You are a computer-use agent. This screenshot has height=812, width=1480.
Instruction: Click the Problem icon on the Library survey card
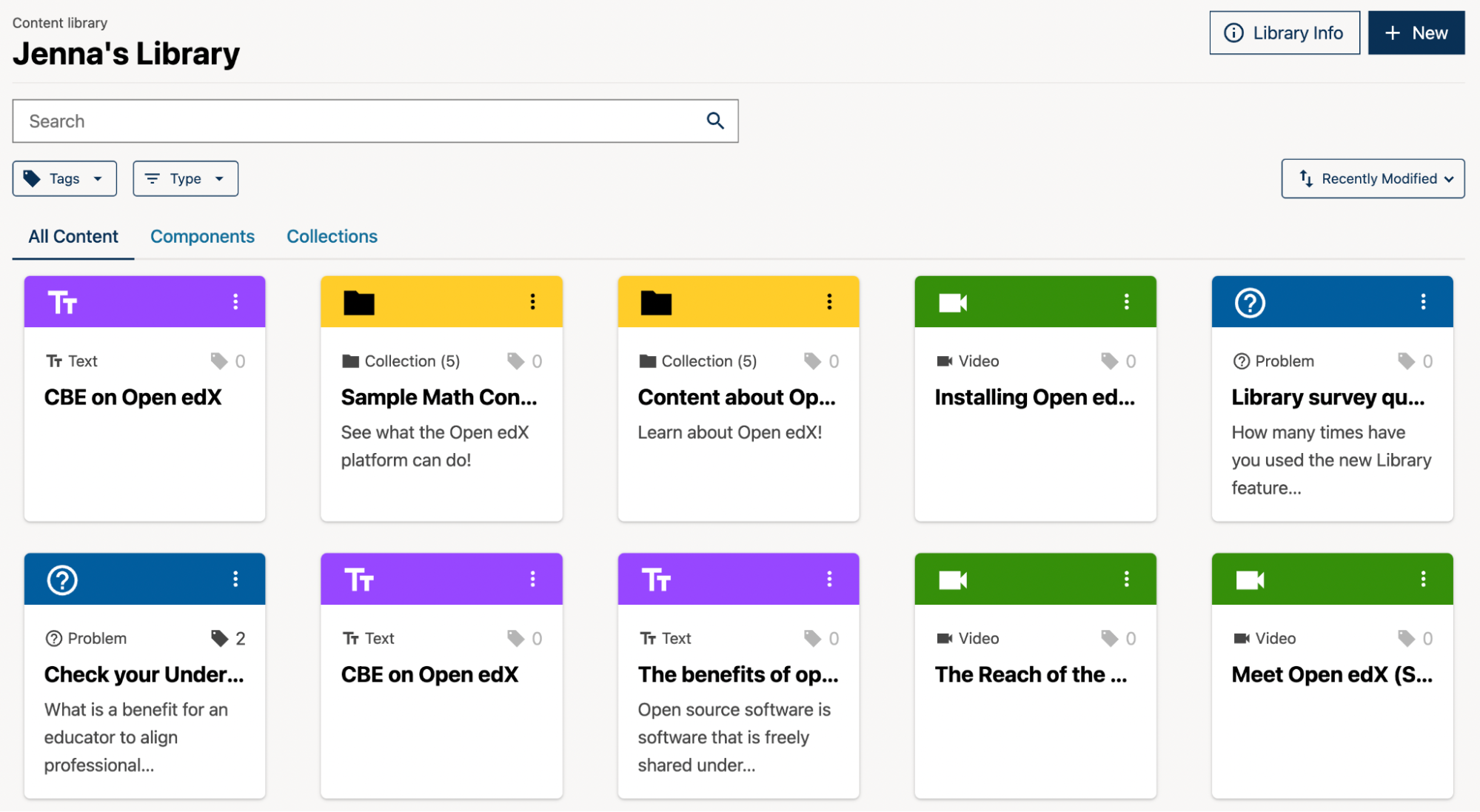tap(1241, 360)
